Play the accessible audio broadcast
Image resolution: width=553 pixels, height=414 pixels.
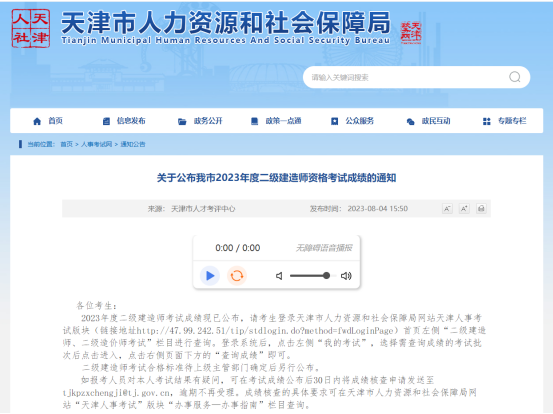pyautogui.click(x=210, y=276)
